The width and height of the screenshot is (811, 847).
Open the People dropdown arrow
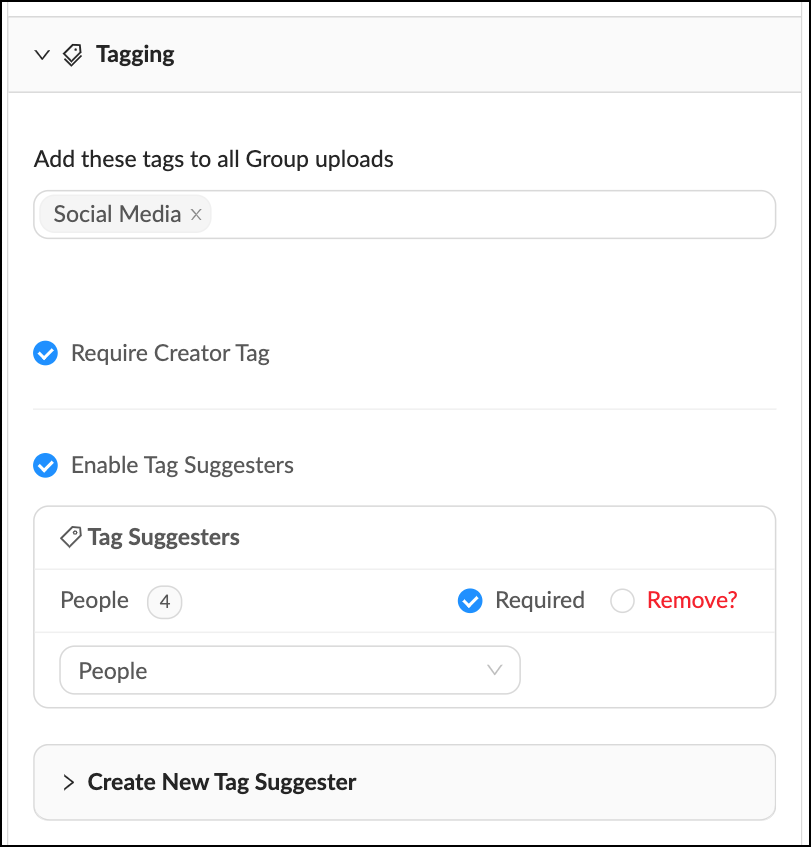click(x=495, y=670)
